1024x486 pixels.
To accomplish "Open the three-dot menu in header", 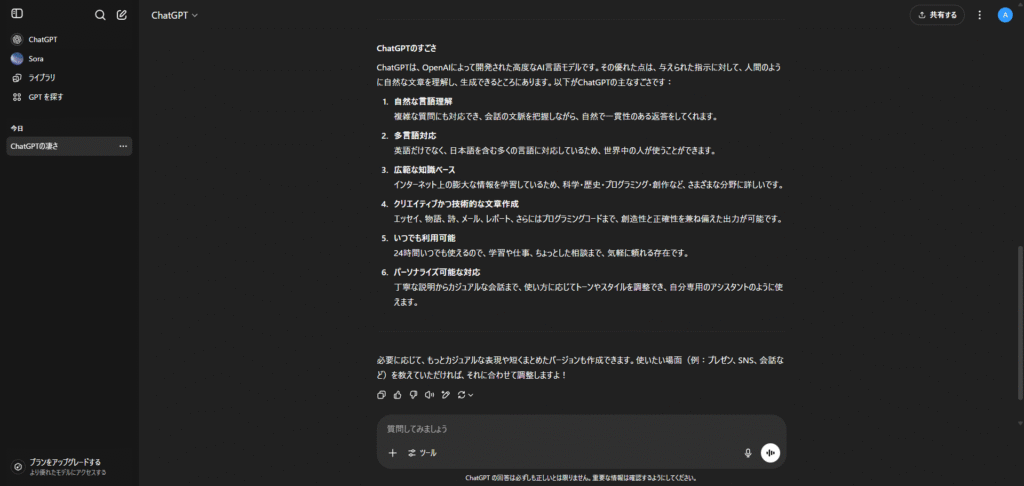I will [979, 15].
